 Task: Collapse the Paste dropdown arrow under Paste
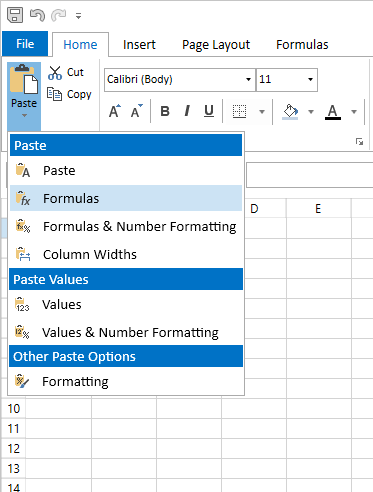point(24,116)
